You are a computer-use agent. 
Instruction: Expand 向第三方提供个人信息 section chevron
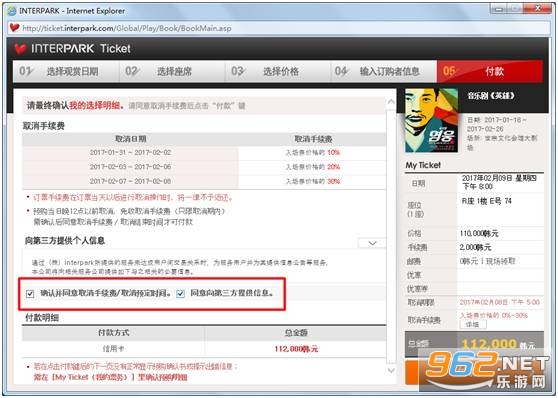coord(372,243)
